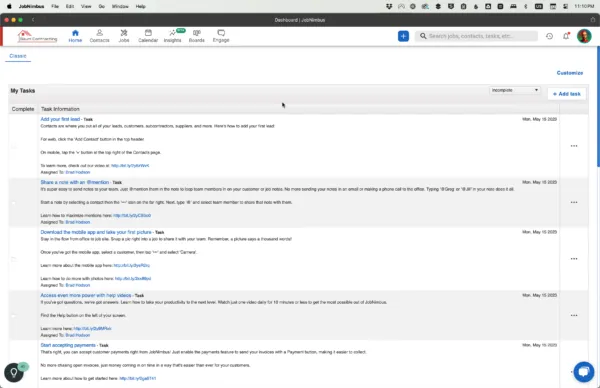Open options menu for Share a note task
Screen dimensions: 600x388
[574, 202]
